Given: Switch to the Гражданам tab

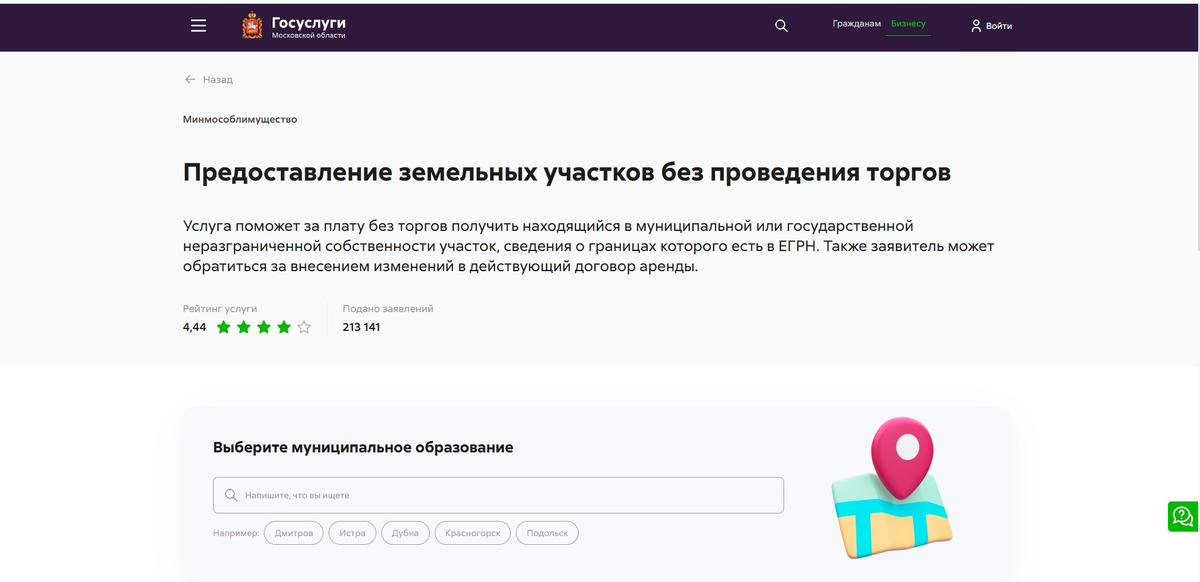Looking at the screenshot, I should [x=856, y=23].
